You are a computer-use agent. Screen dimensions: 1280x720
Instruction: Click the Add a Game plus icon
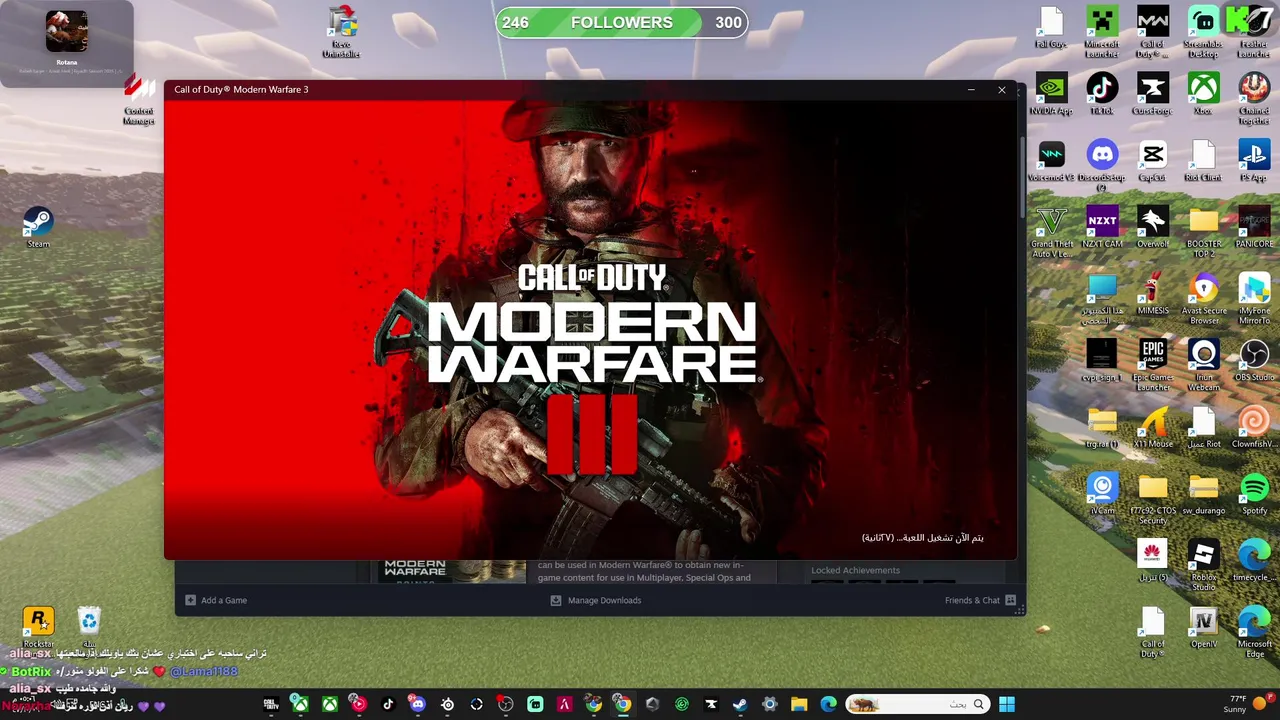click(x=190, y=600)
